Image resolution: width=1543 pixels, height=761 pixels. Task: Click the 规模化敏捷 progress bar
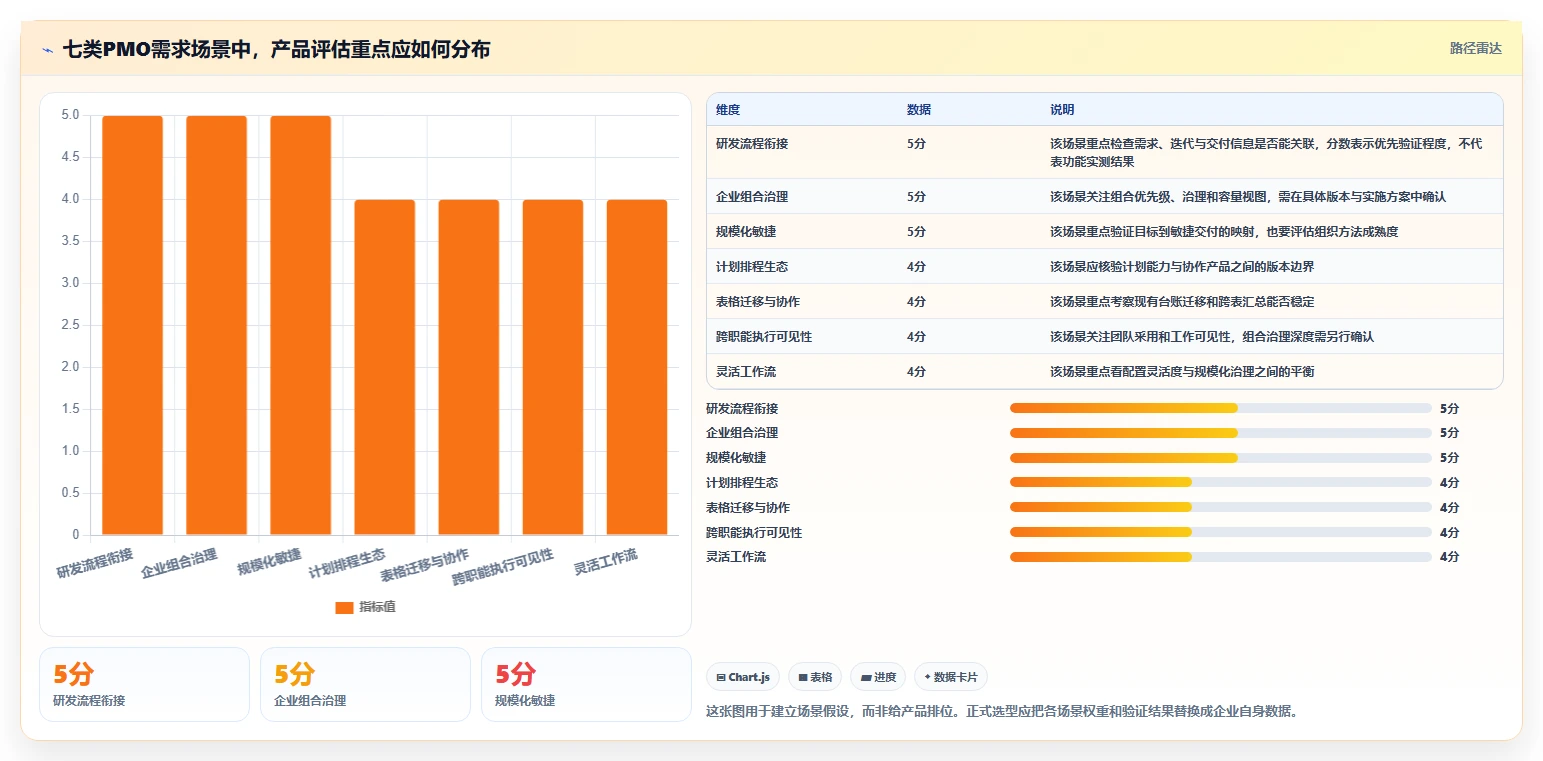(1221, 458)
